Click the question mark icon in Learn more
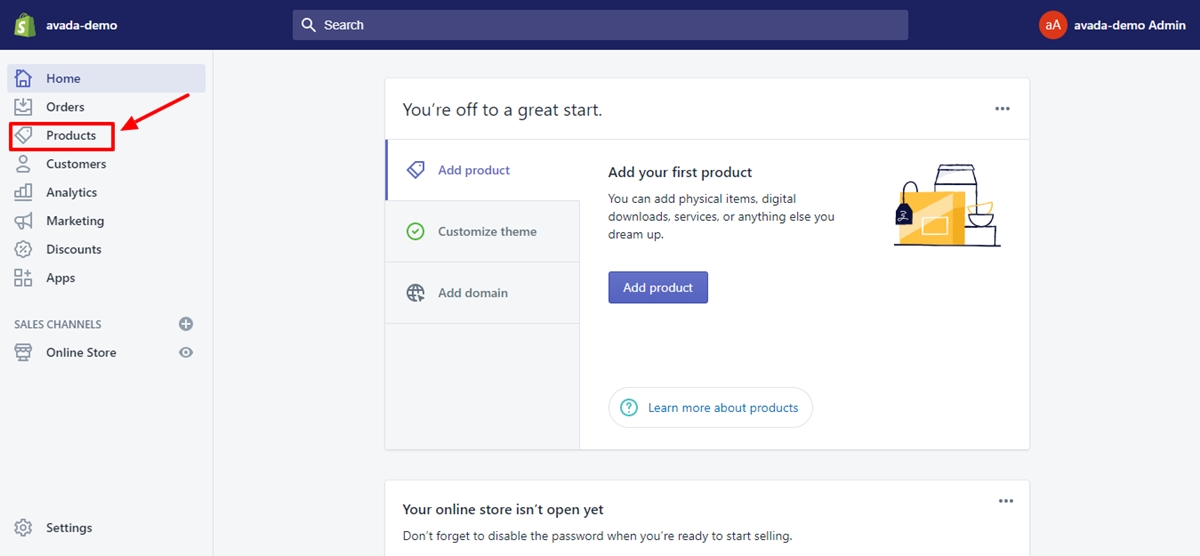Screen dimensions: 1200x556 tap(629, 407)
